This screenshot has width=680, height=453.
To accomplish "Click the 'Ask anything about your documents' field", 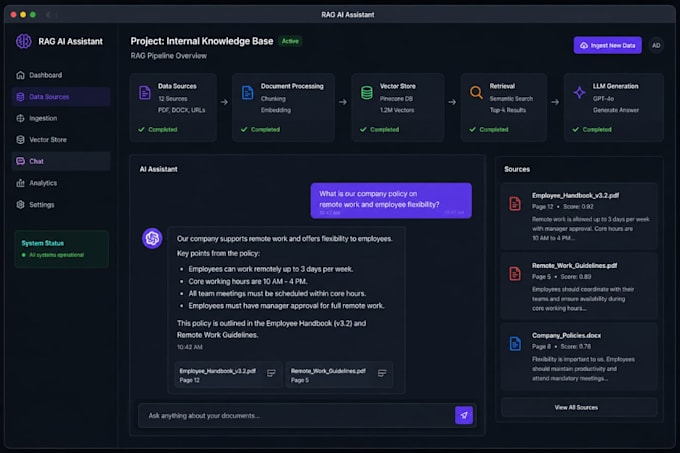I will click(297, 416).
